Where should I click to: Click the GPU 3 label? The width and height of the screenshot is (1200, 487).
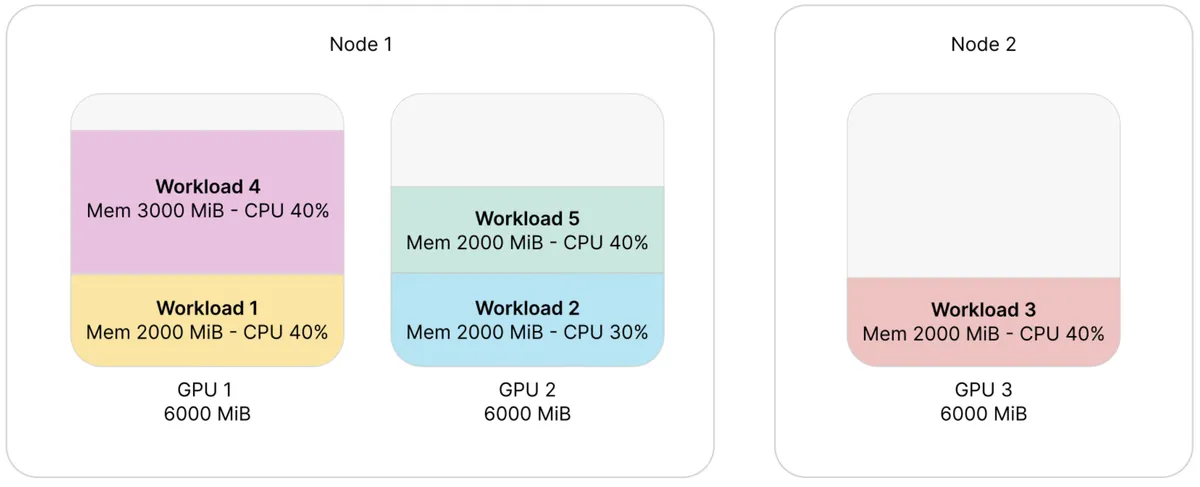(983, 390)
